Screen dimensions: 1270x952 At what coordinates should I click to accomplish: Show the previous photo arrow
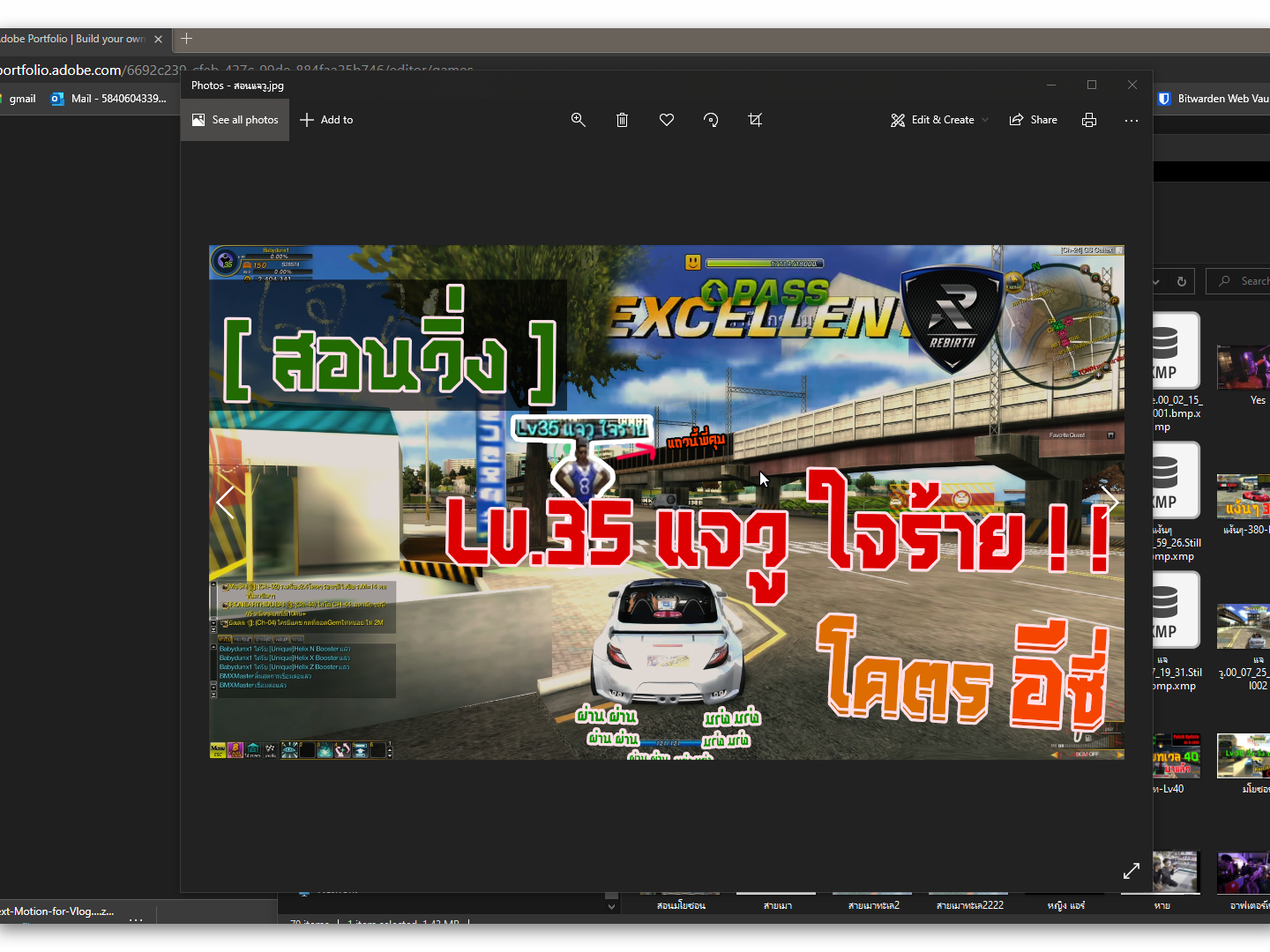[x=226, y=502]
